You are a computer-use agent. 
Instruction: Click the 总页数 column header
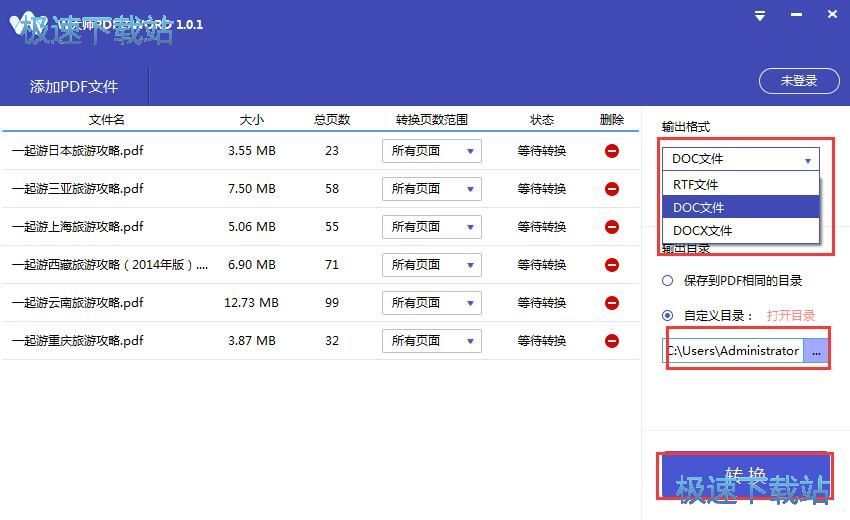point(332,119)
